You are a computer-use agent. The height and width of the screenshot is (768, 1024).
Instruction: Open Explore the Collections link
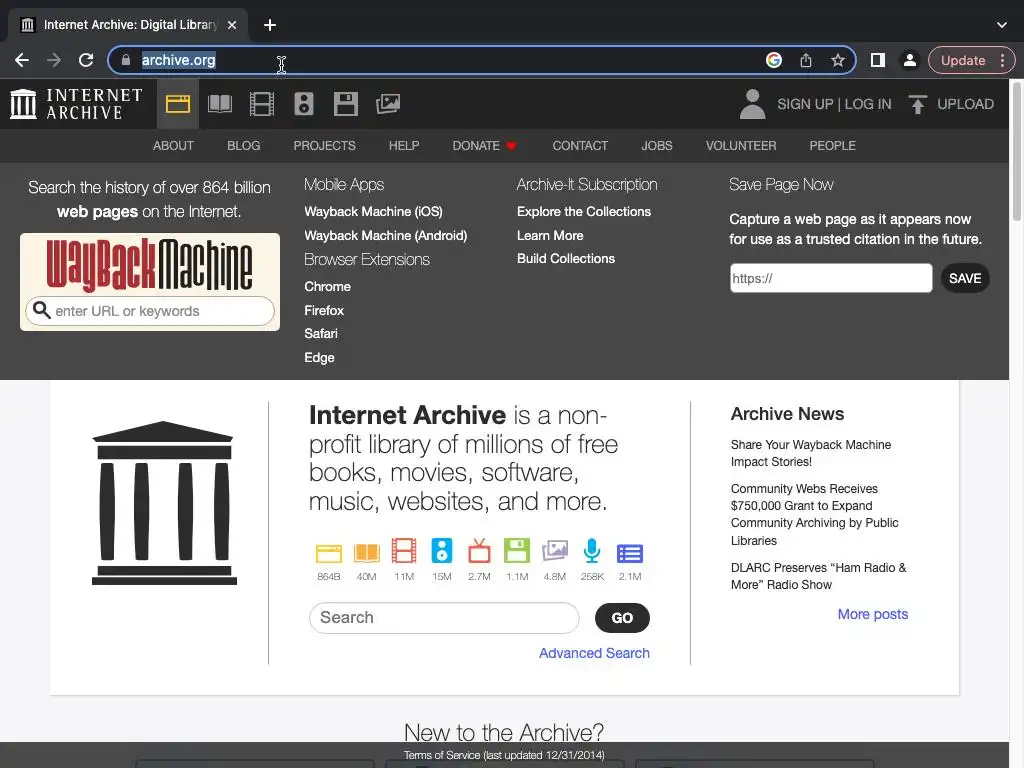click(584, 212)
